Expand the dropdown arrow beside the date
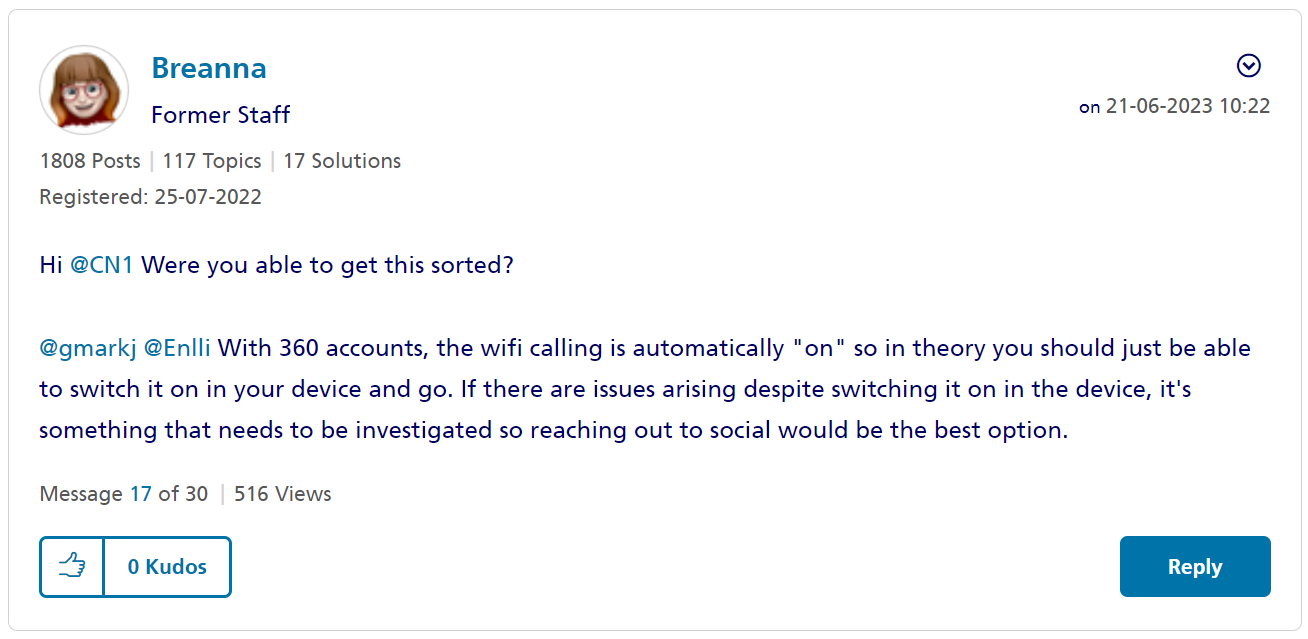Image resolution: width=1308 pixels, height=639 pixels. (1248, 67)
